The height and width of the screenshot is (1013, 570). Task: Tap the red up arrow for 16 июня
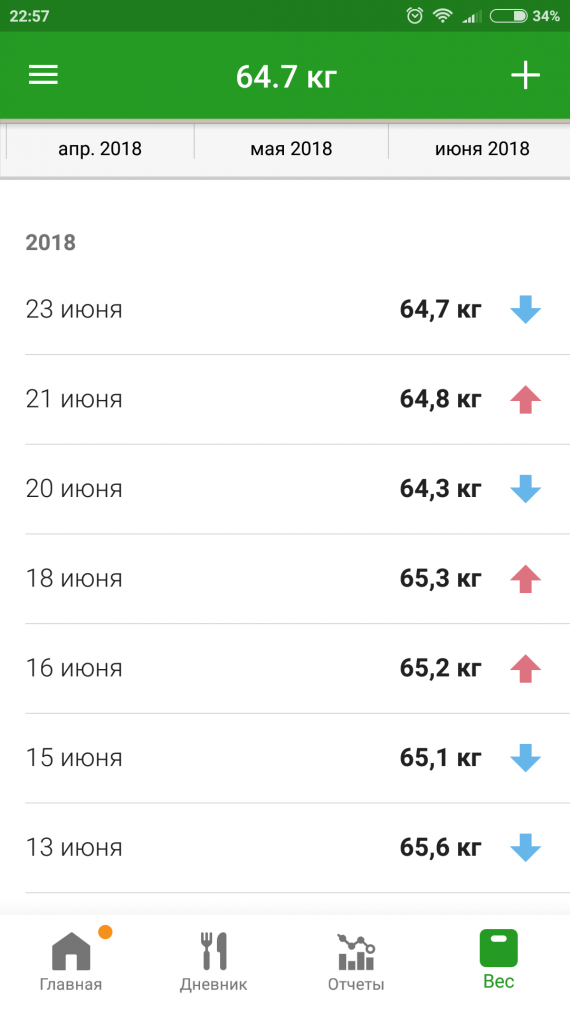[525, 669]
